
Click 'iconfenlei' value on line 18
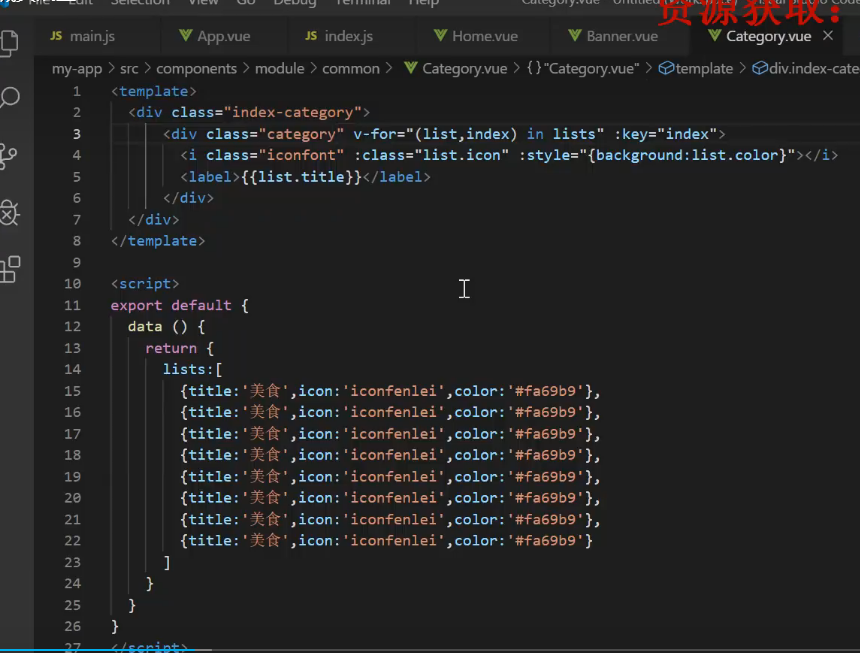coord(393,455)
